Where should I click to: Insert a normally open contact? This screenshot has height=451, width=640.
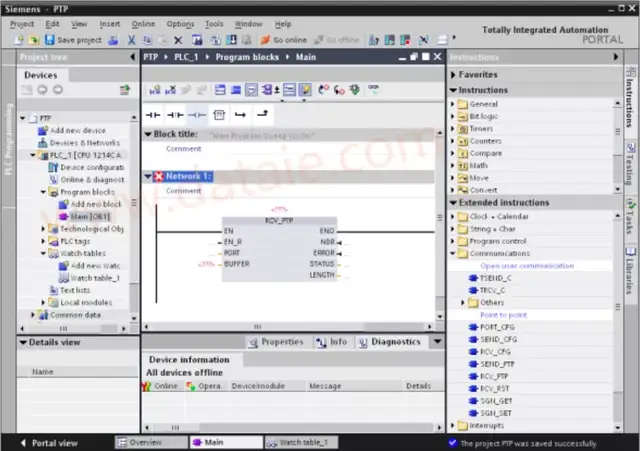point(153,114)
